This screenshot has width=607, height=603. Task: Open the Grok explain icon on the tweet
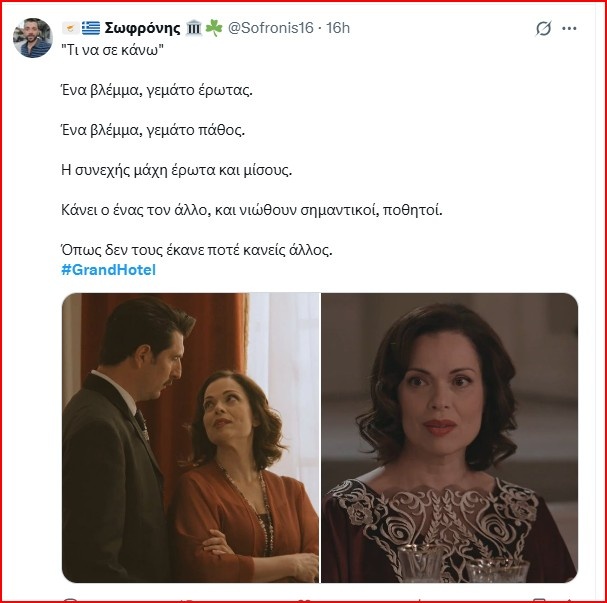point(543,29)
